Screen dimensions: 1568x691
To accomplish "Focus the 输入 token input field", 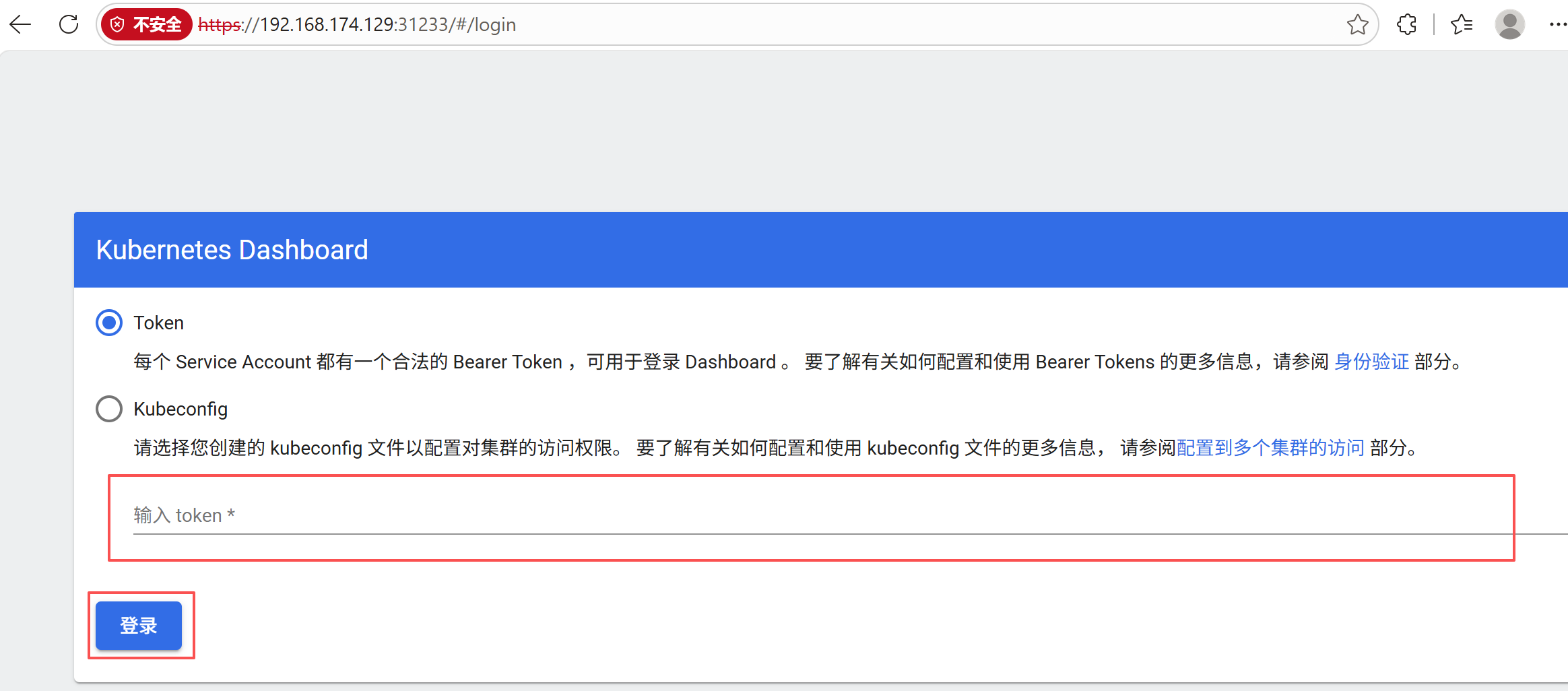I will click(x=851, y=516).
